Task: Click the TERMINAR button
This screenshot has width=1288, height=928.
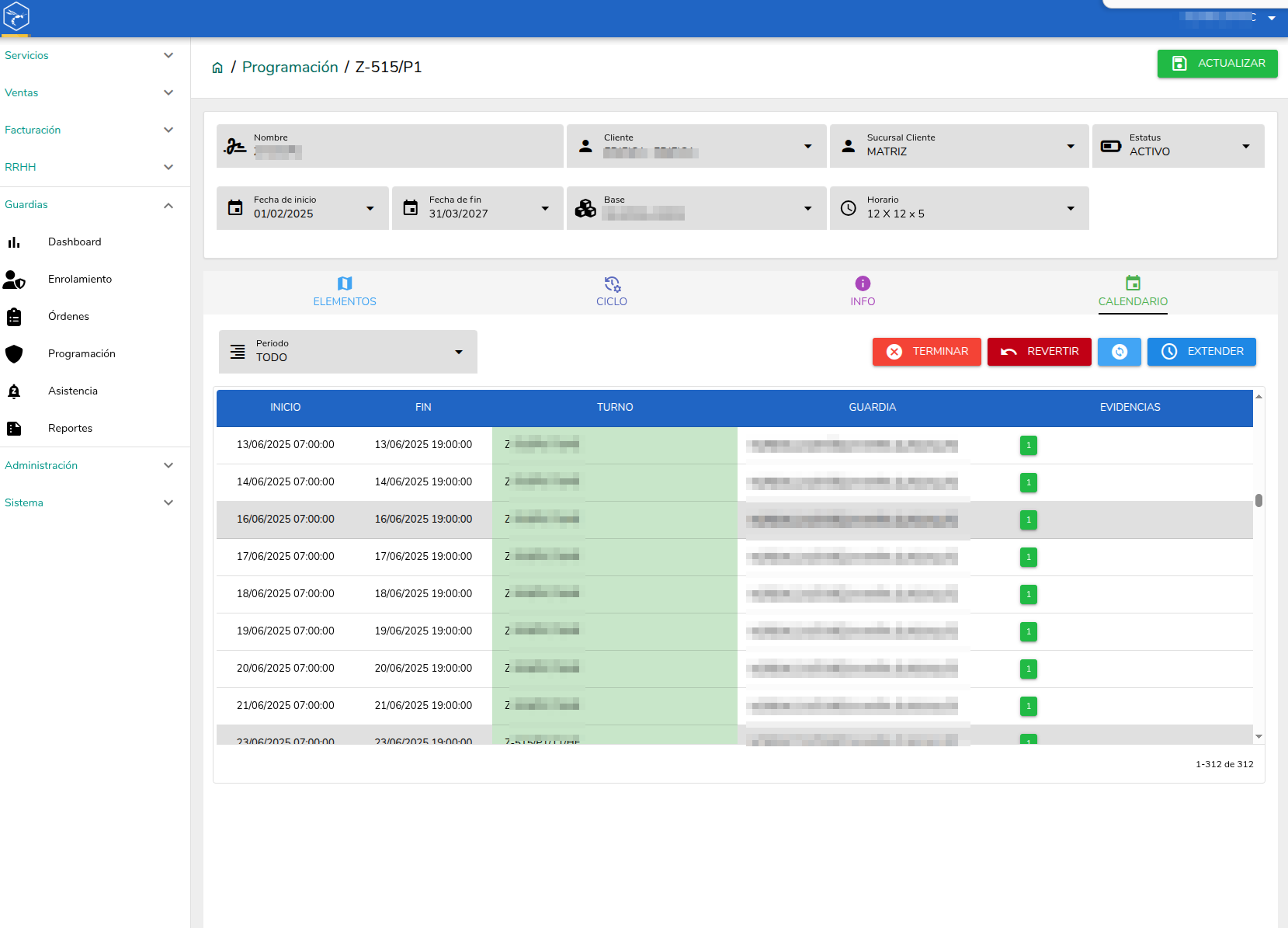Action: coord(927,352)
